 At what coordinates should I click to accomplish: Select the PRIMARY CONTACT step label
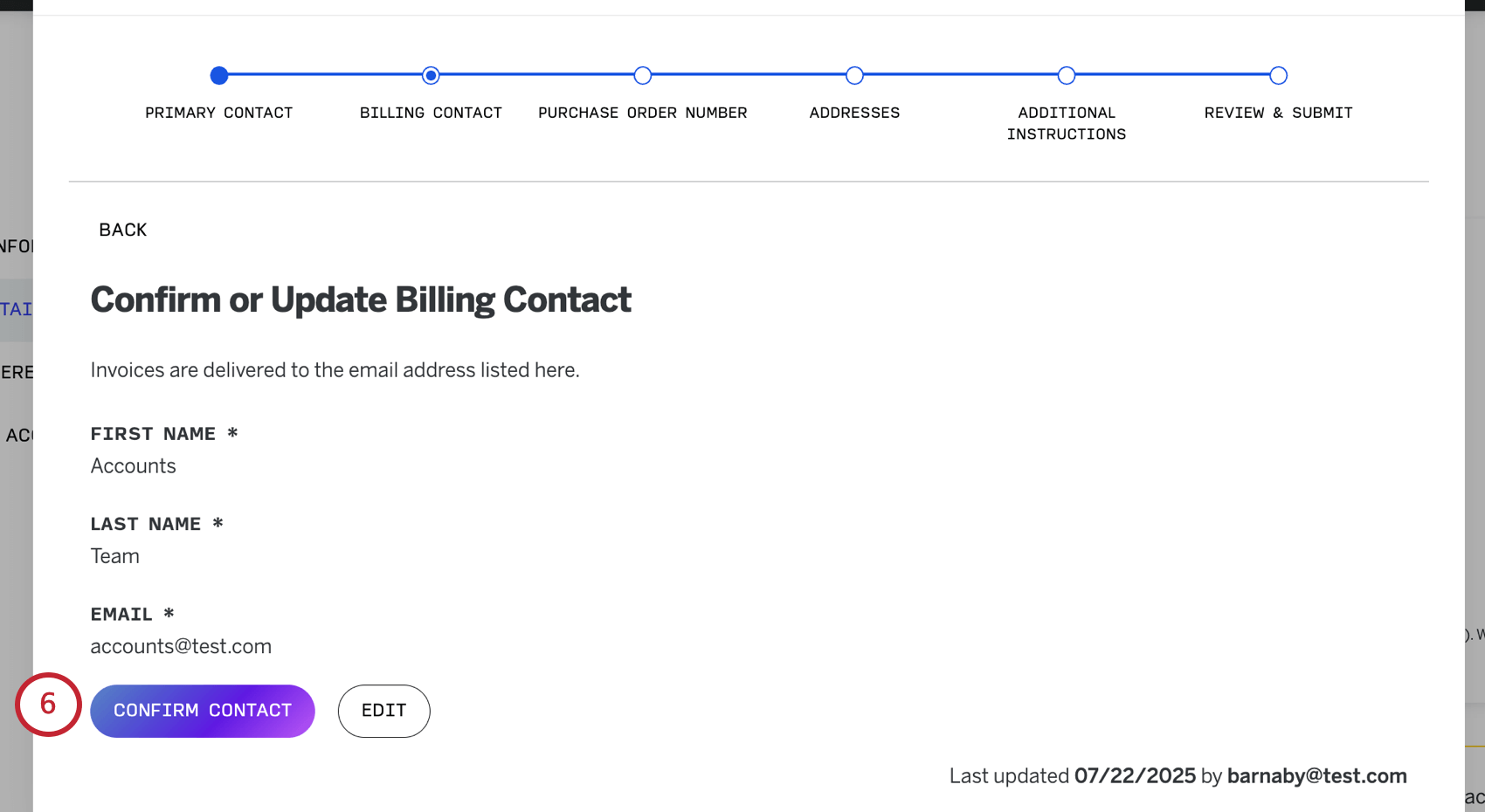[x=219, y=113]
